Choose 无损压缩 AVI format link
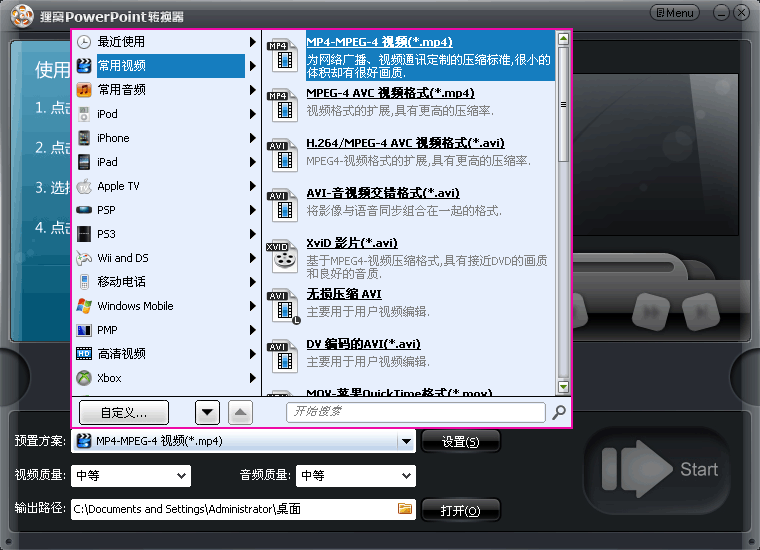760x550 pixels. [344, 294]
